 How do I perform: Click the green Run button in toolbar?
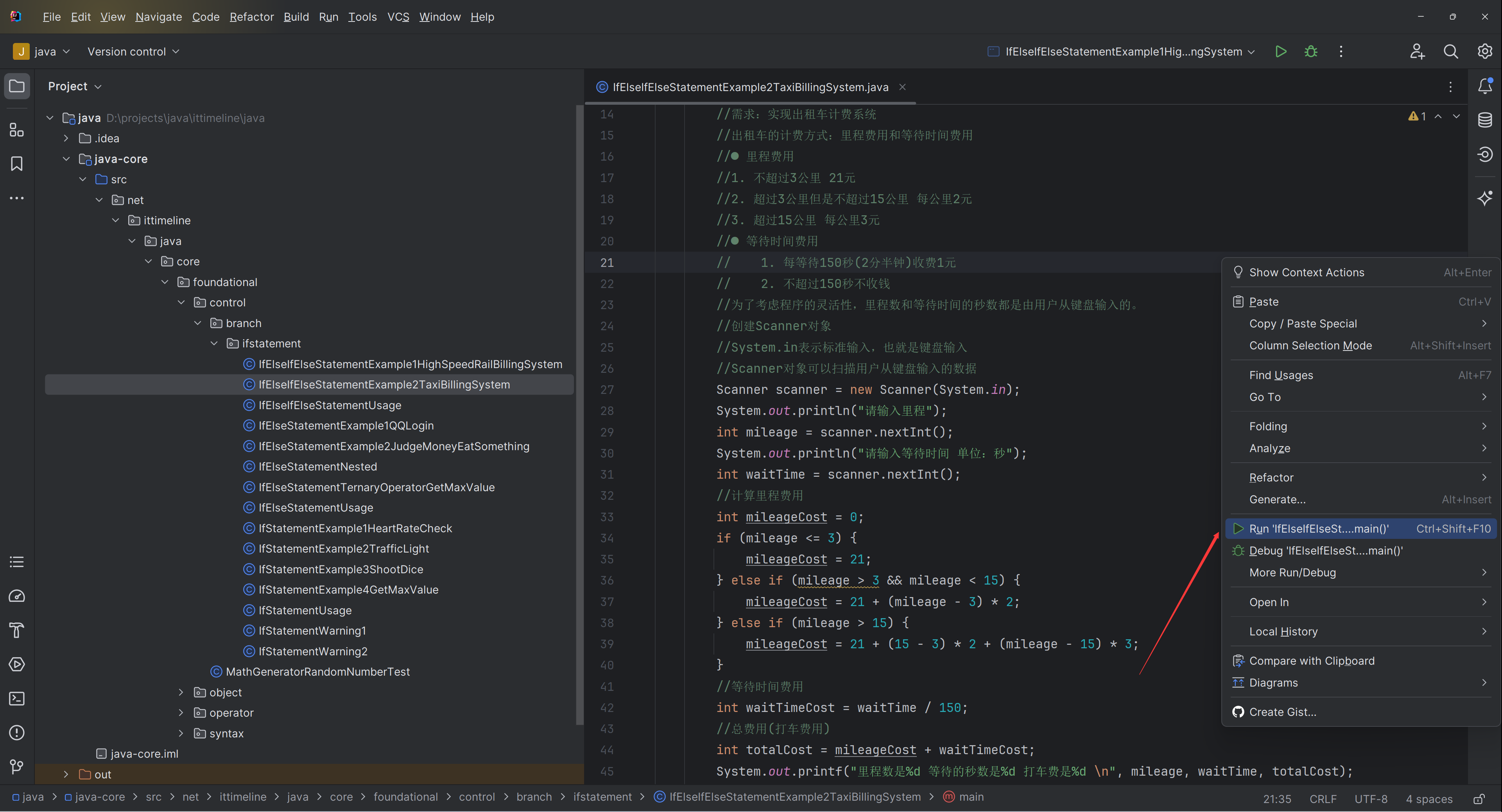pyautogui.click(x=1280, y=51)
